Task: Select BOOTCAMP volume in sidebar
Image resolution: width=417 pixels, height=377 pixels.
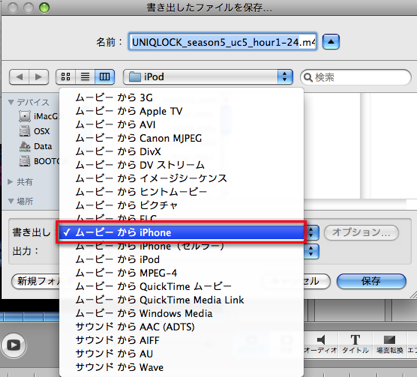Action: point(39,161)
